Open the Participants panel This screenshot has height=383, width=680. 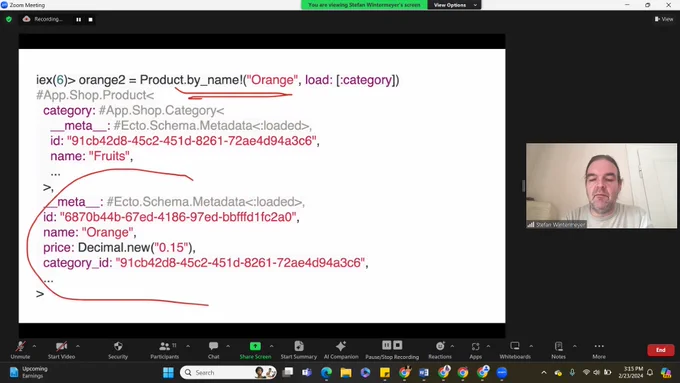click(x=164, y=350)
